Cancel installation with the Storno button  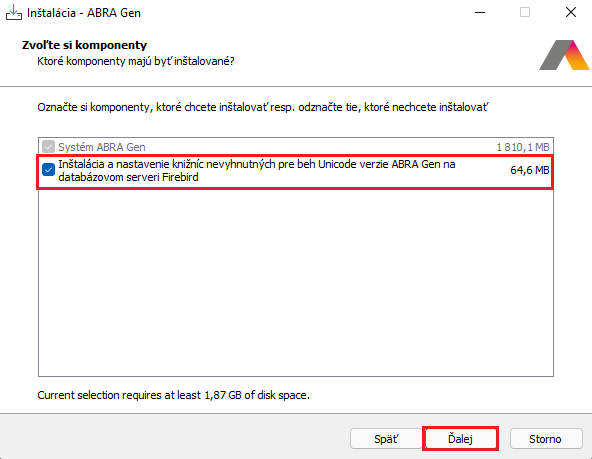tap(546, 439)
